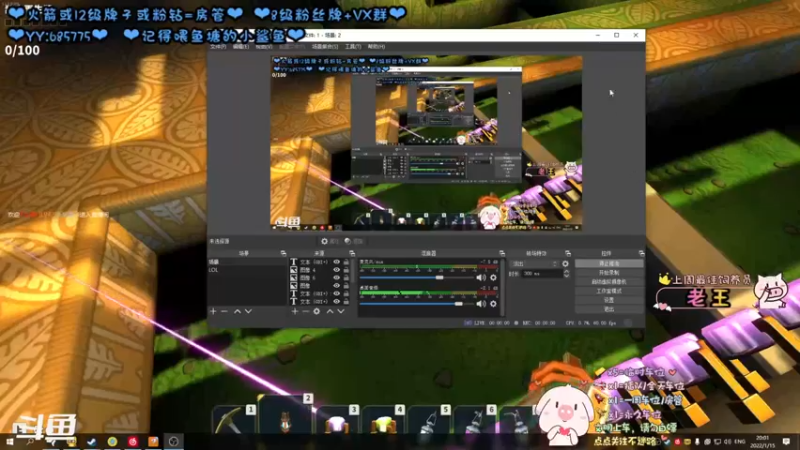Open Steam from the Windows taskbar
This screenshot has height=450, width=800.
92,441
